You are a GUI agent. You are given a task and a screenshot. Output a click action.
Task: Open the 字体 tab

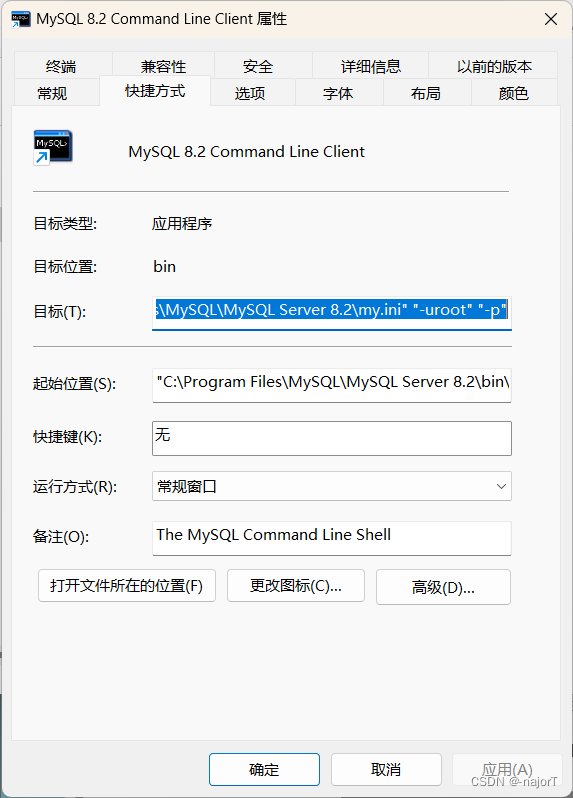[339, 93]
